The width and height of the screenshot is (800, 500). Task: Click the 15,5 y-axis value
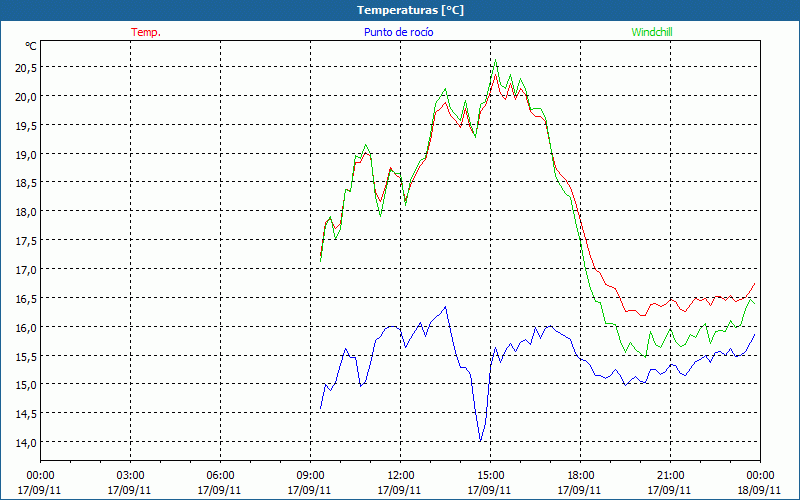(25, 356)
